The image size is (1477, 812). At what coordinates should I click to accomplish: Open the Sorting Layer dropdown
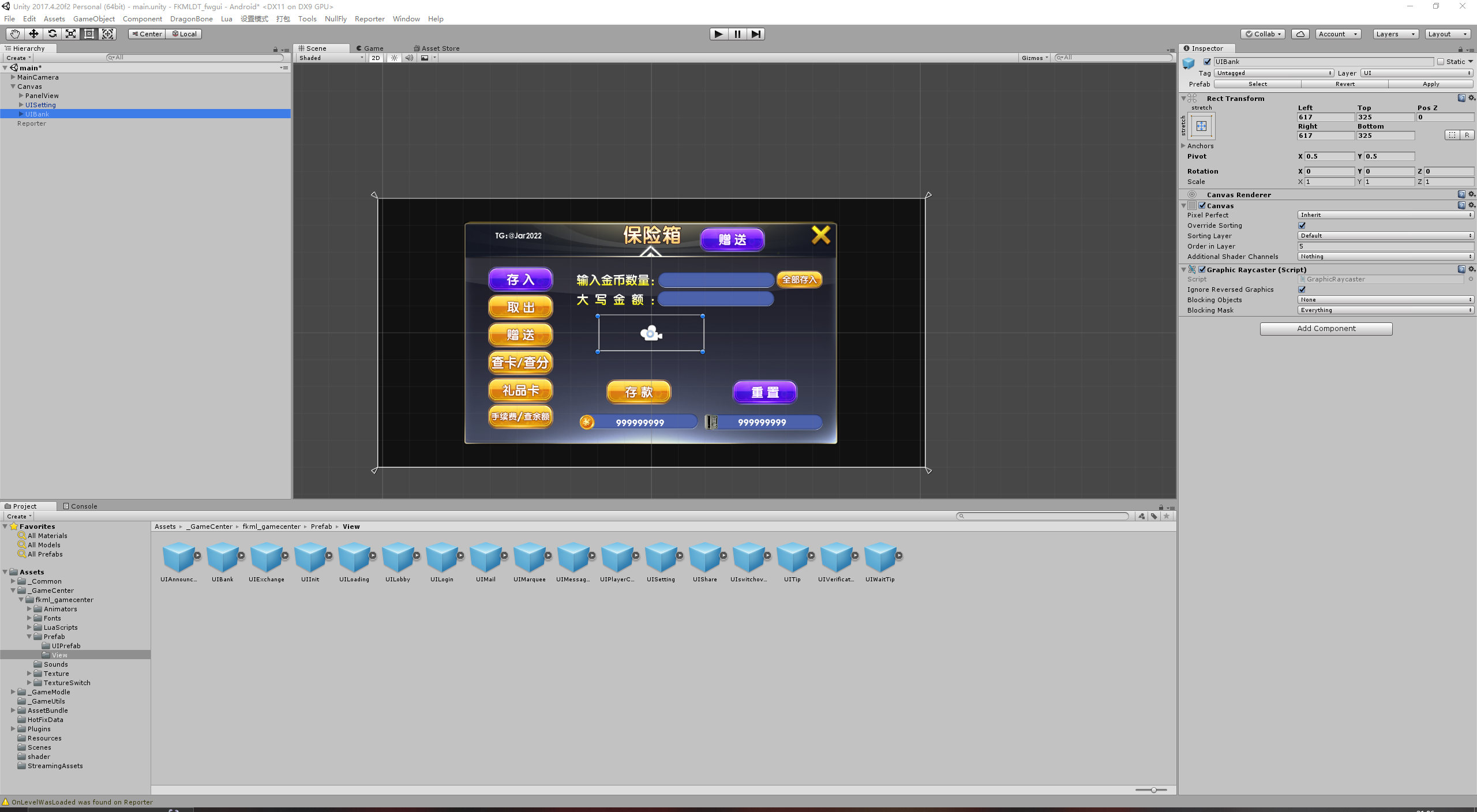pos(1385,236)
